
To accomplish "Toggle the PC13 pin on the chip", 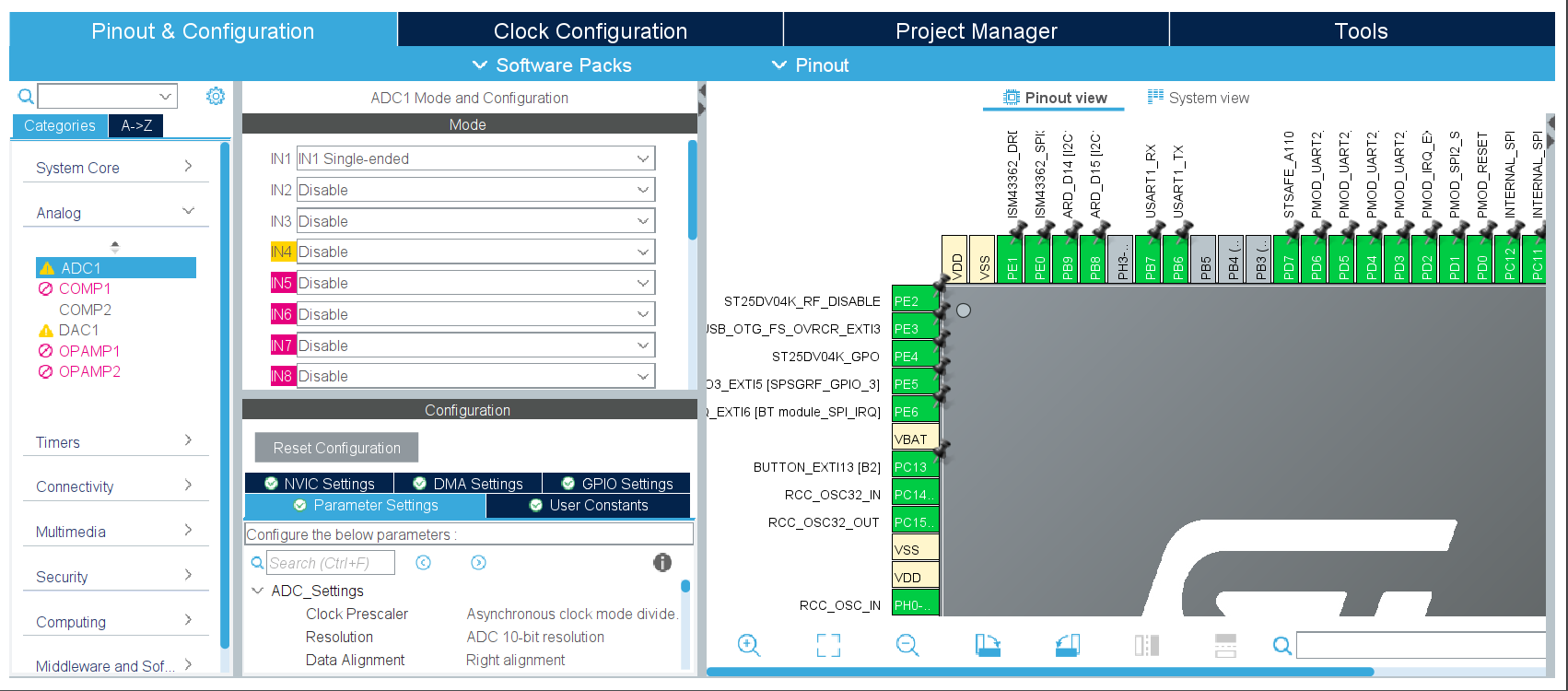I will pyautogui.click(x=915, y=467).
